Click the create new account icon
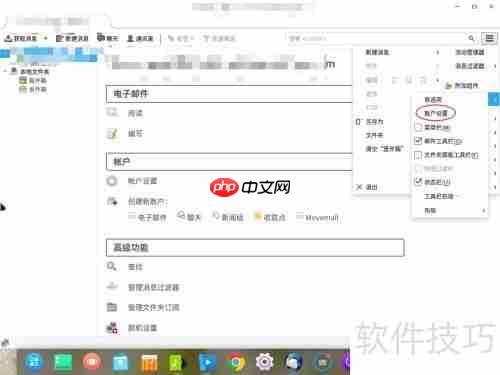The height and width of the screenshot is (375, 500). click(112, 201)
